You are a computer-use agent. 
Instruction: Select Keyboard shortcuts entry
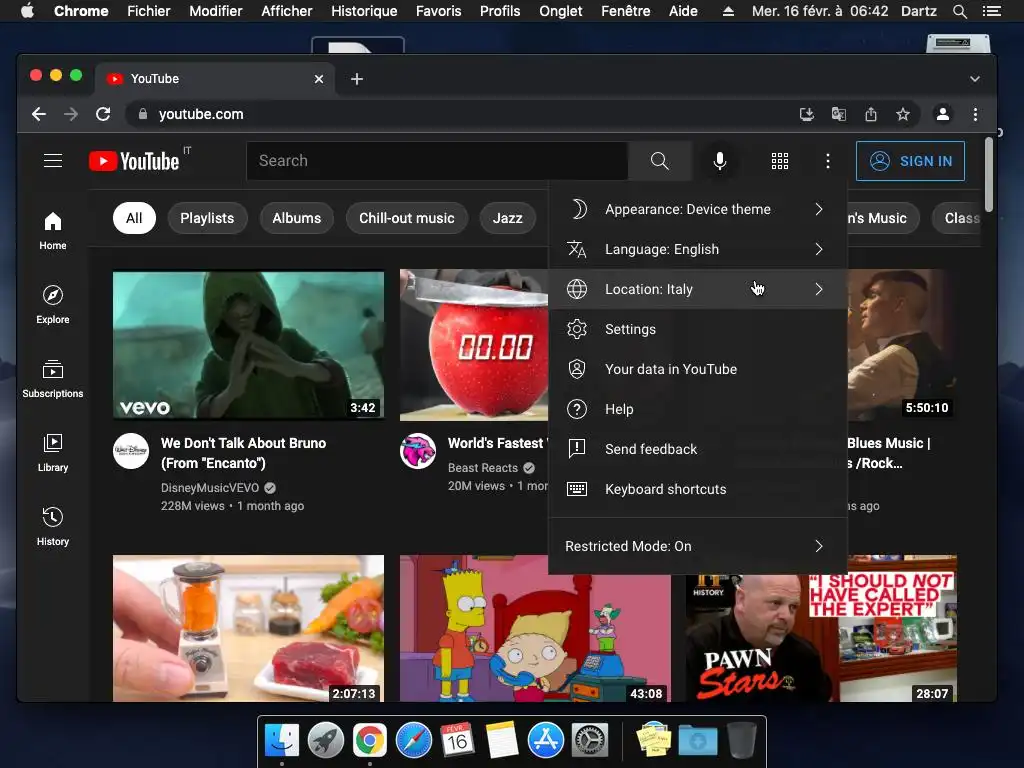point(697,488)
